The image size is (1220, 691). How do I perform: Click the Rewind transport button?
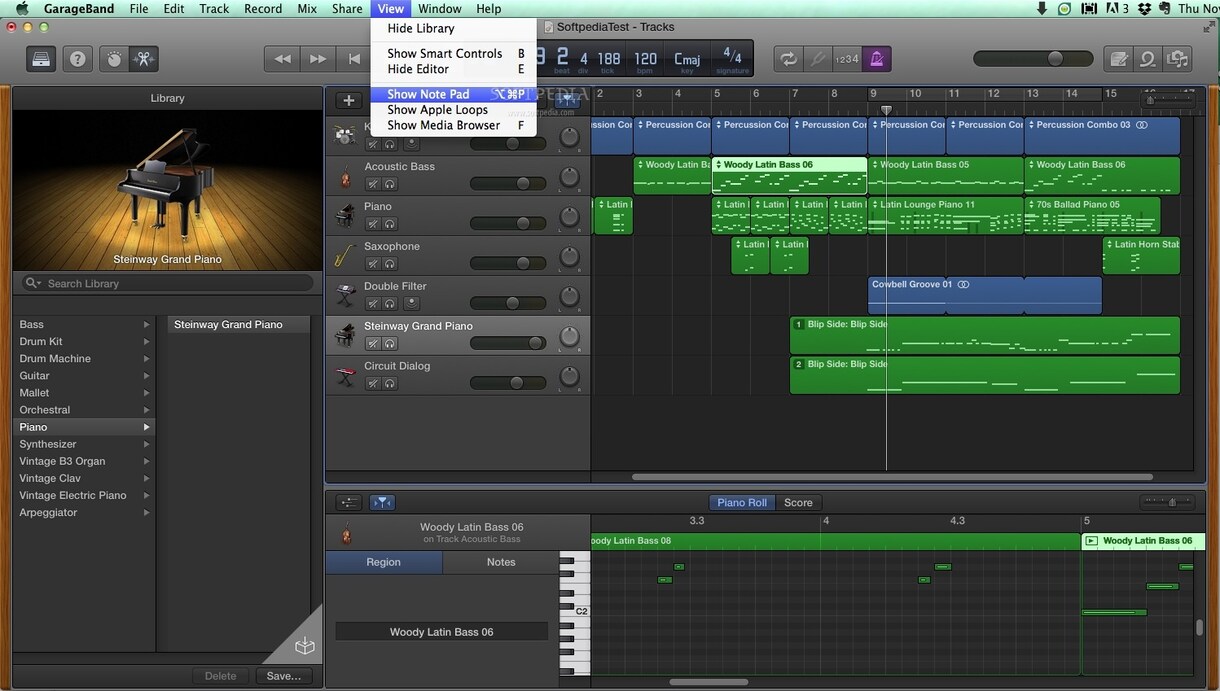tap(283, 59)
